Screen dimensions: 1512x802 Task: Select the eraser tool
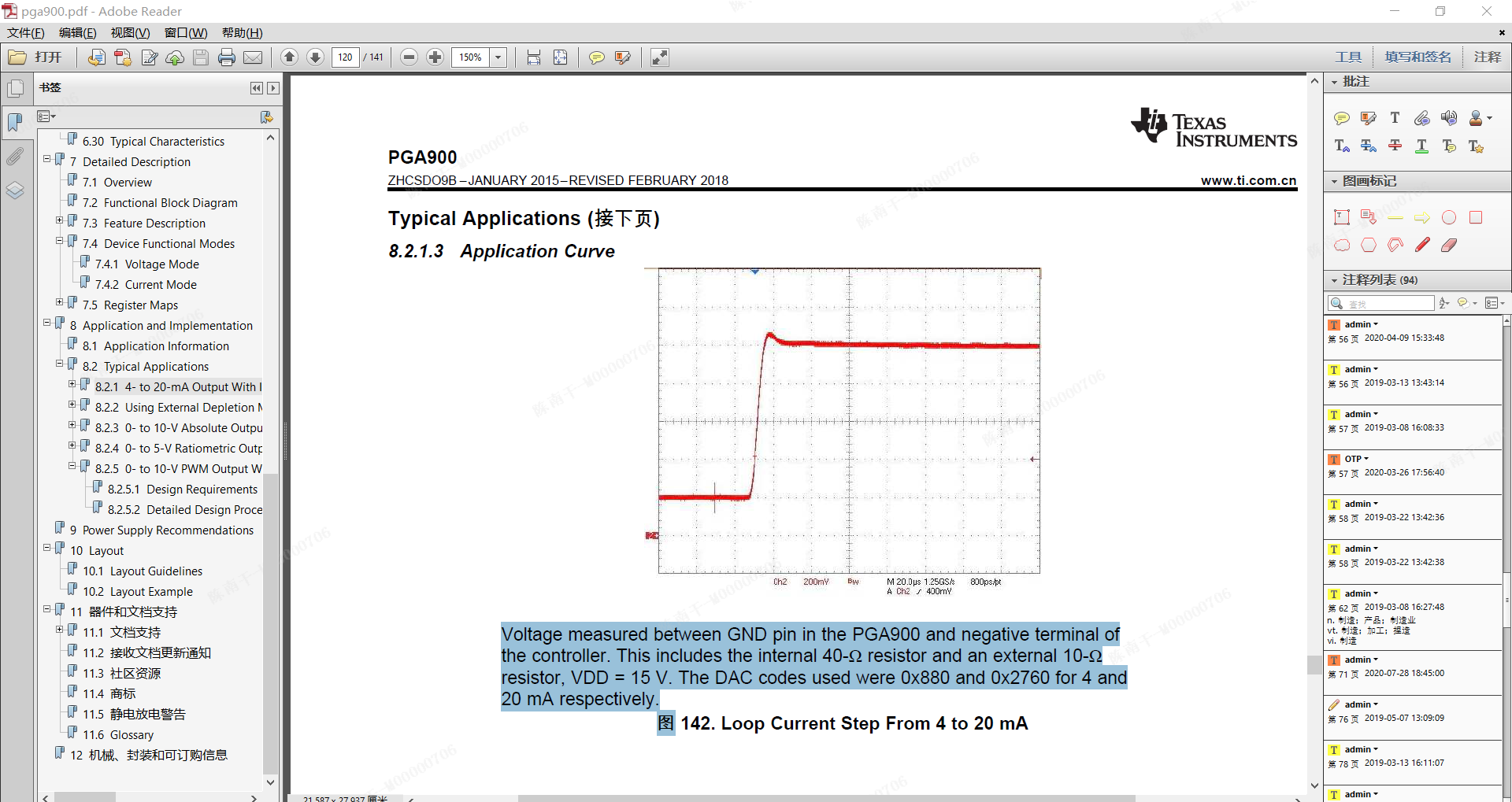pyautogui.click(x=1448, y=245)
